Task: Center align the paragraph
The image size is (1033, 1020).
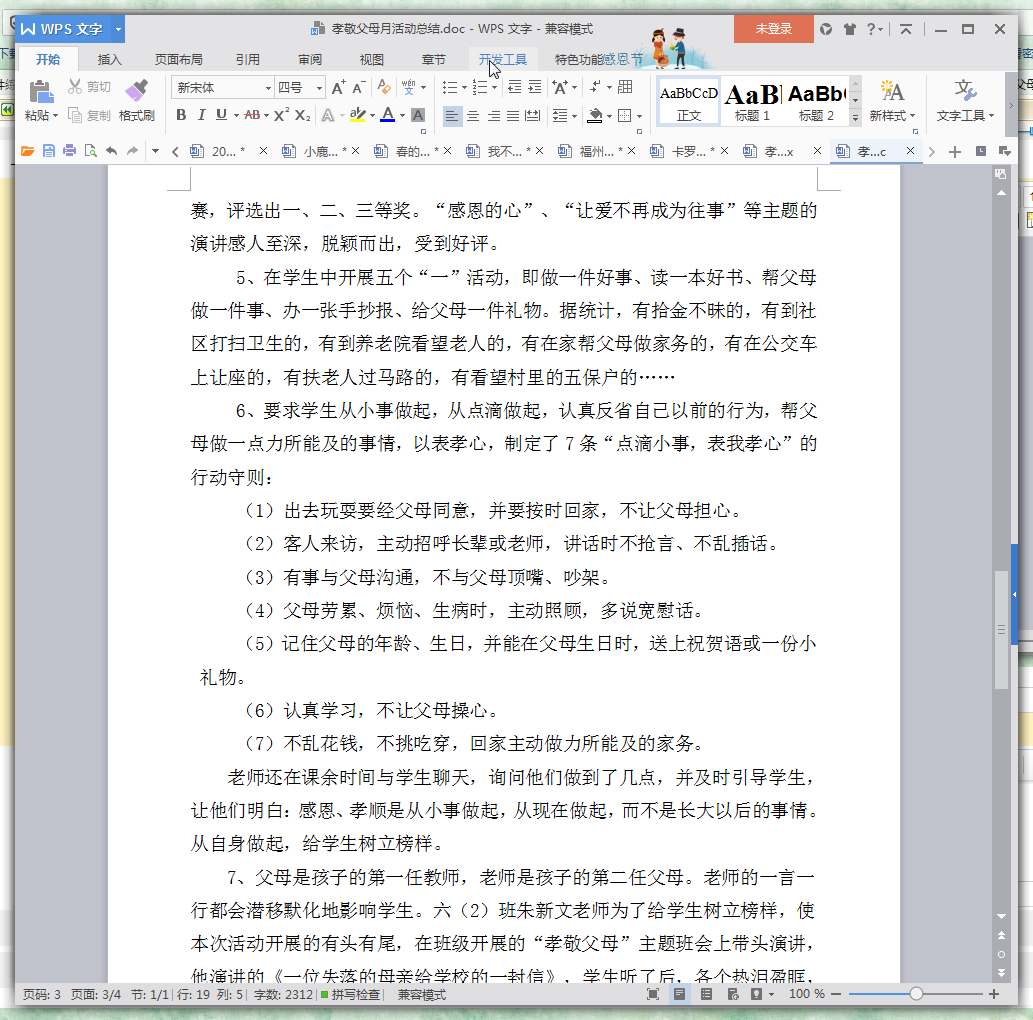Action: point(473,116)
